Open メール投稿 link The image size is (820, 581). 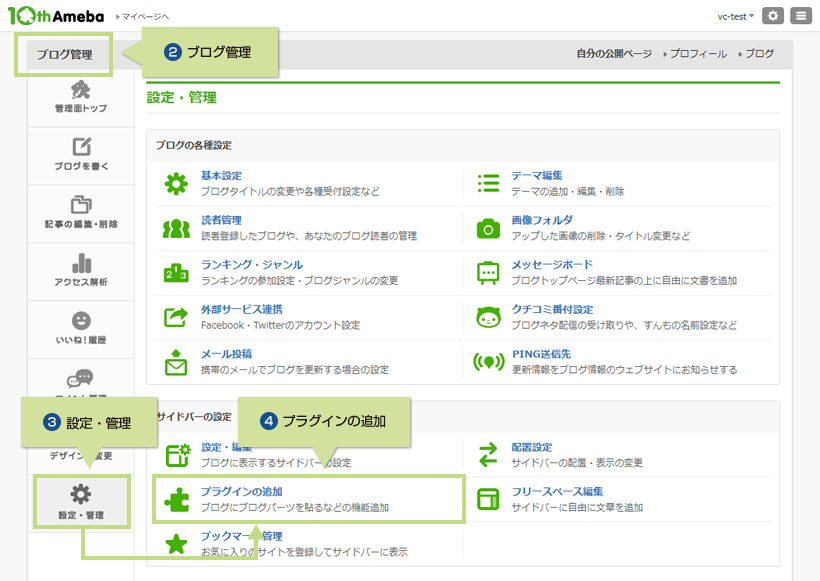(x=226, y=354)
